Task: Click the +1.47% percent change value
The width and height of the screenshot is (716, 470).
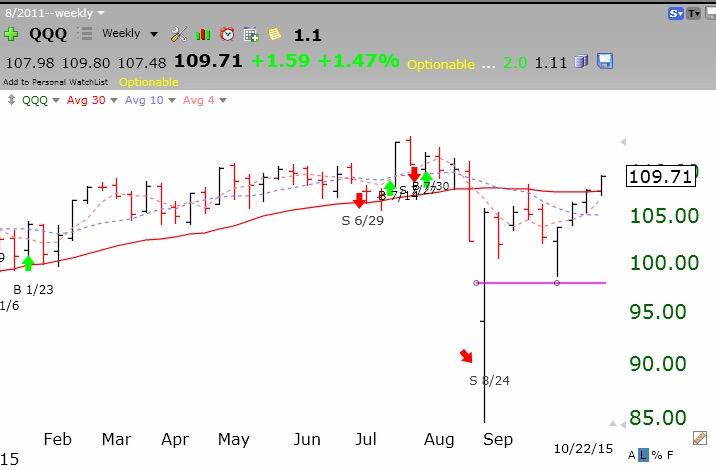Action: pyautogui.click(x=359, y=61)
